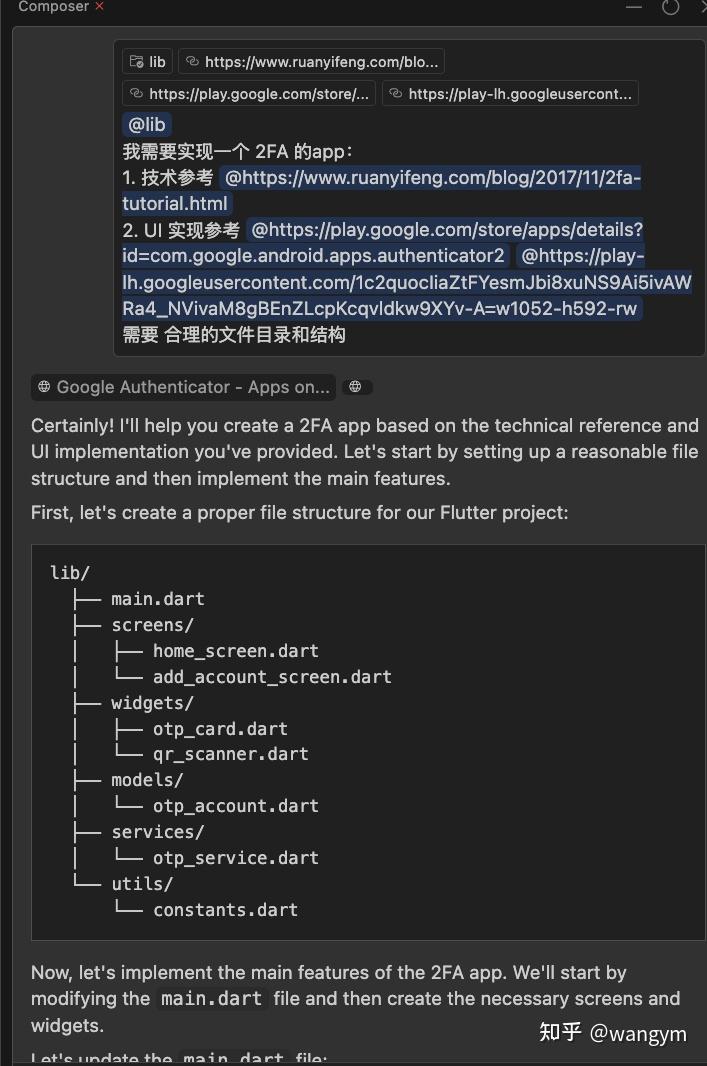This screenshot has width=707, height=1066.
Task: Click the googleusercontent image URL mention
Action: [x=407, y=283]
